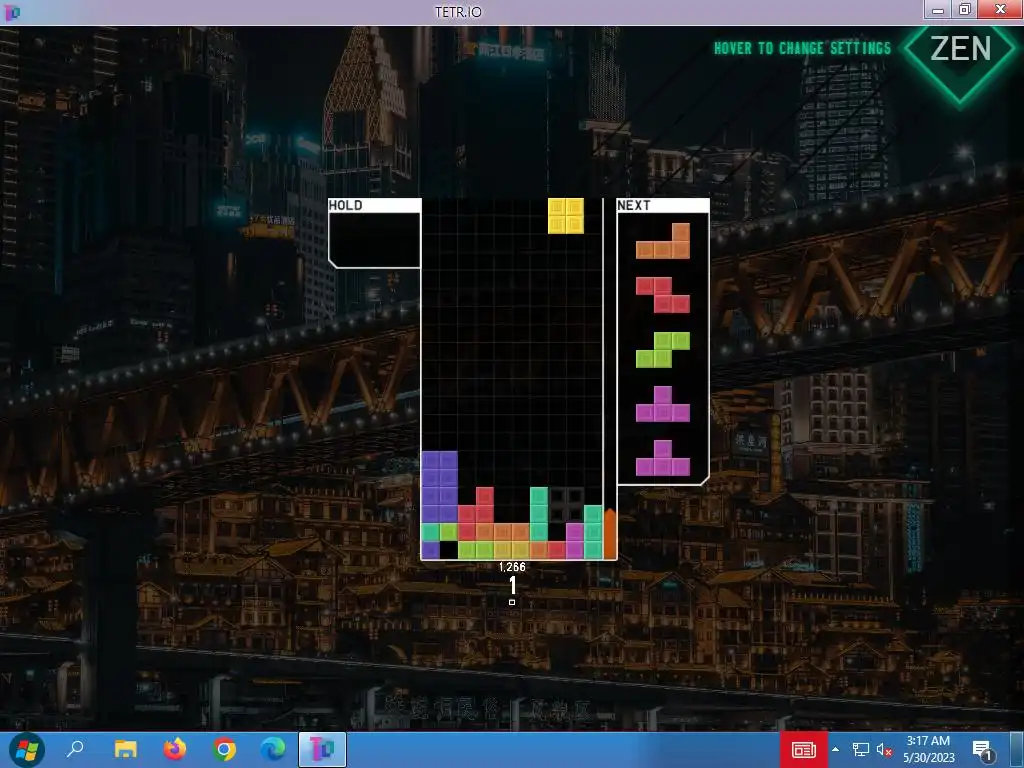Image resolution: width=1024 pixels, height=768 pixels.
Task: Expand the hidden system tray icons arrow
Action: point(835,750)
